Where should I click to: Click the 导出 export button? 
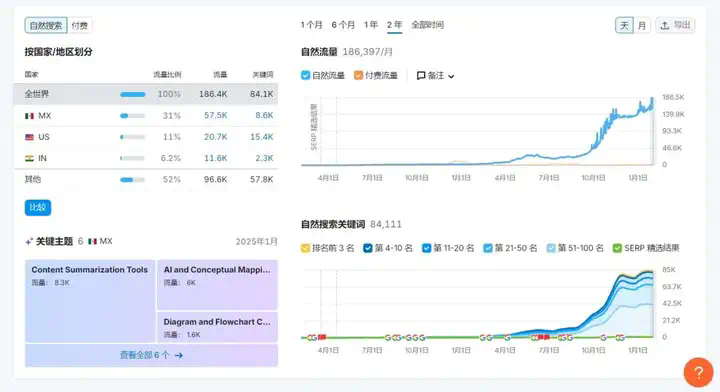pos(675,25)
